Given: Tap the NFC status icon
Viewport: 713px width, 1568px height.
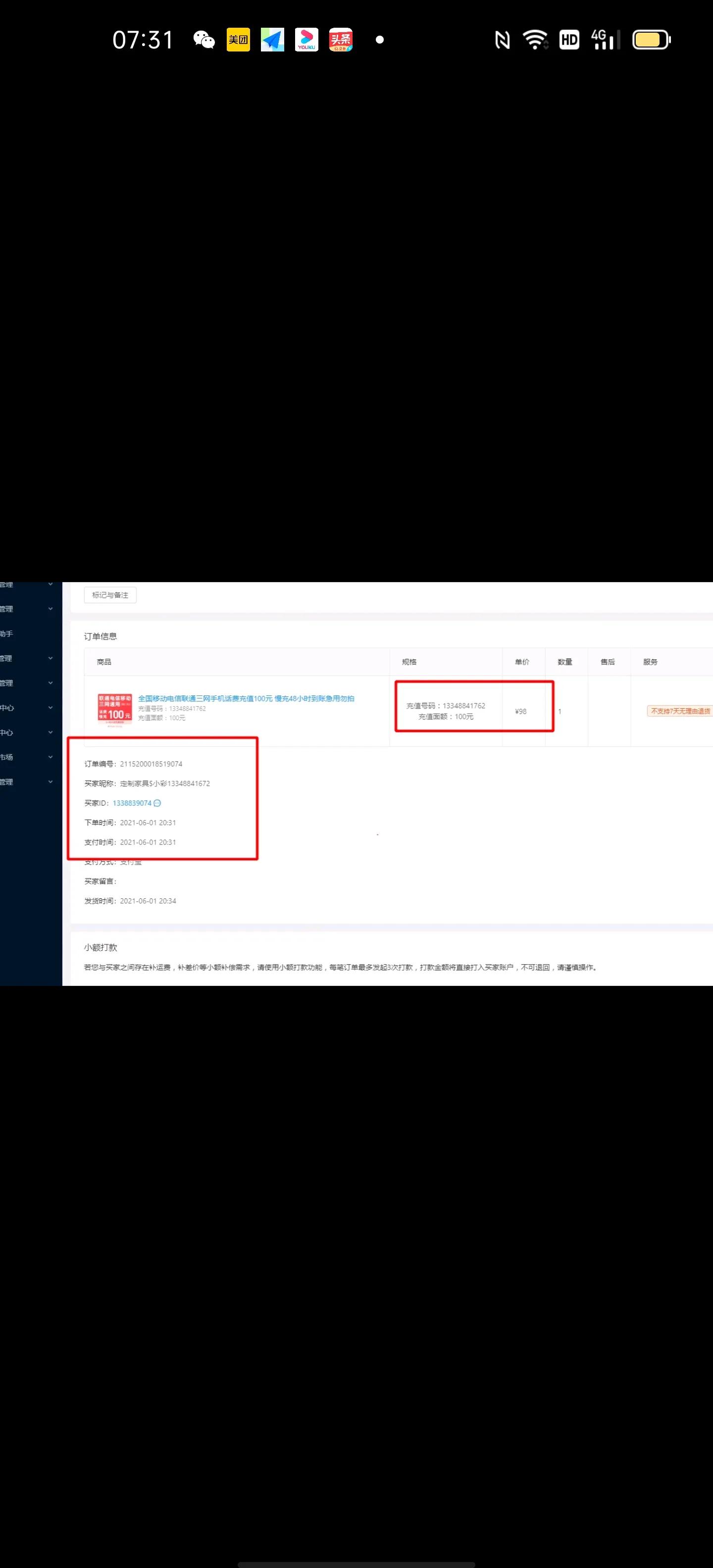Looking at the screenshot, I should (x=503, y=40).
